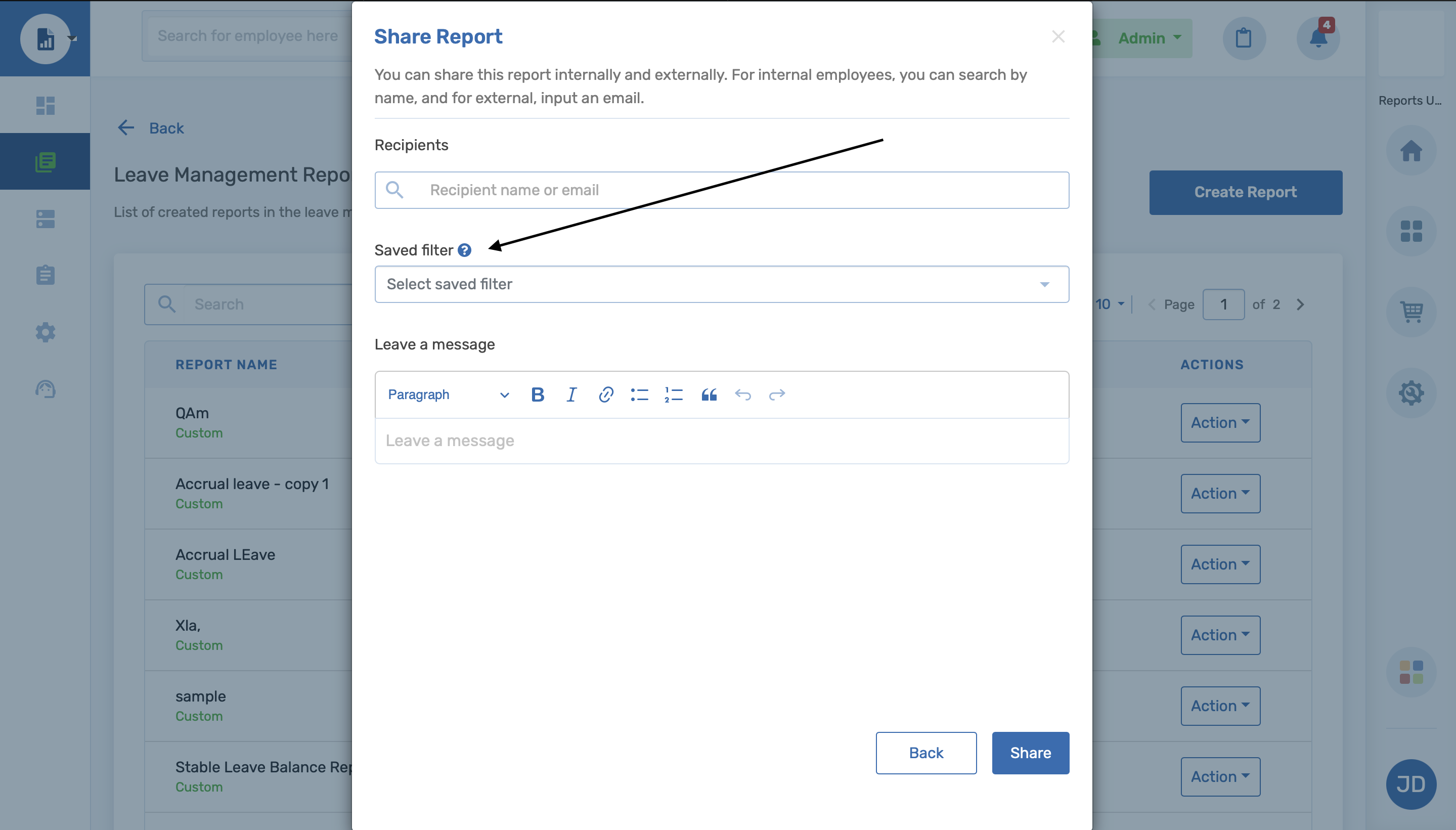This screenshot has width=1456, height=830.
Task: Open the clipboard tasks icon in sidebar
Action: (45, 275)
